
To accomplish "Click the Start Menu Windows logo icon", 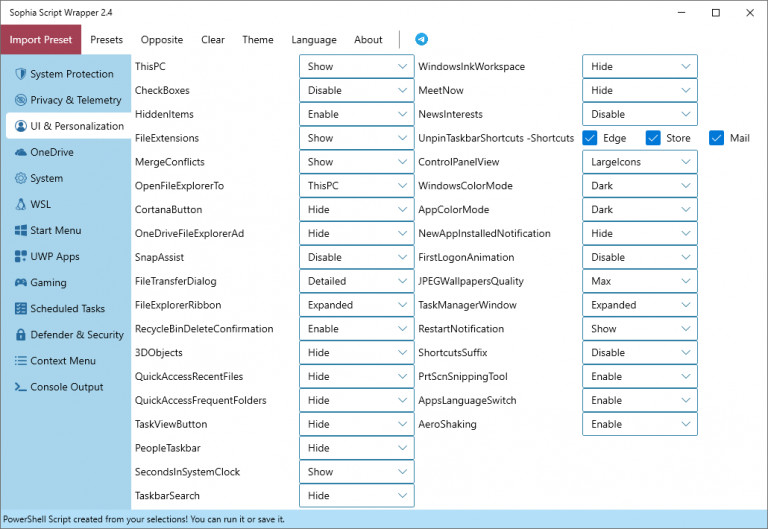I will pos(21,230).
